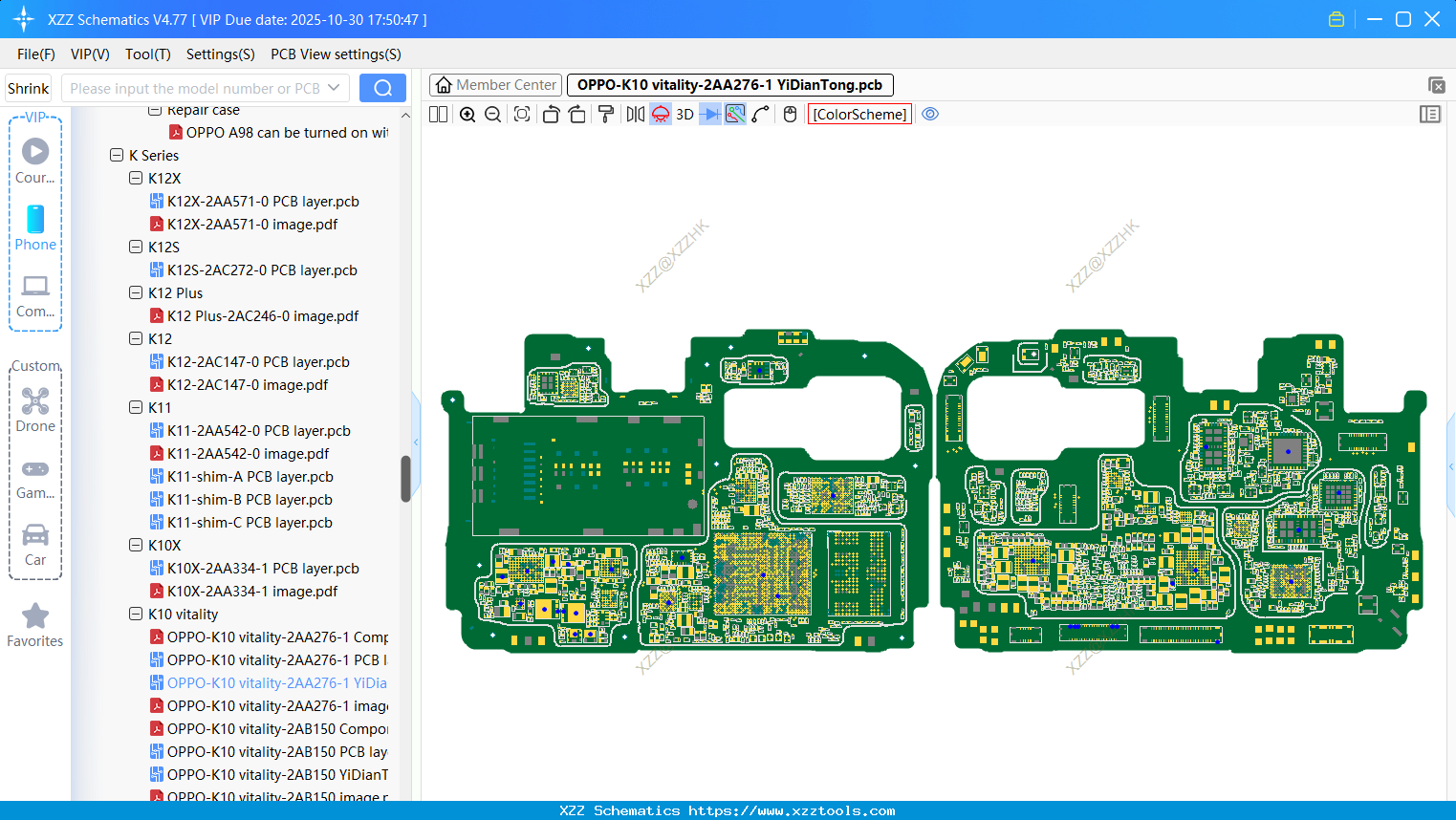Viewport: 1456px width, 820px height.
Task: Click the mirror flip board icon
Action: 635,115
